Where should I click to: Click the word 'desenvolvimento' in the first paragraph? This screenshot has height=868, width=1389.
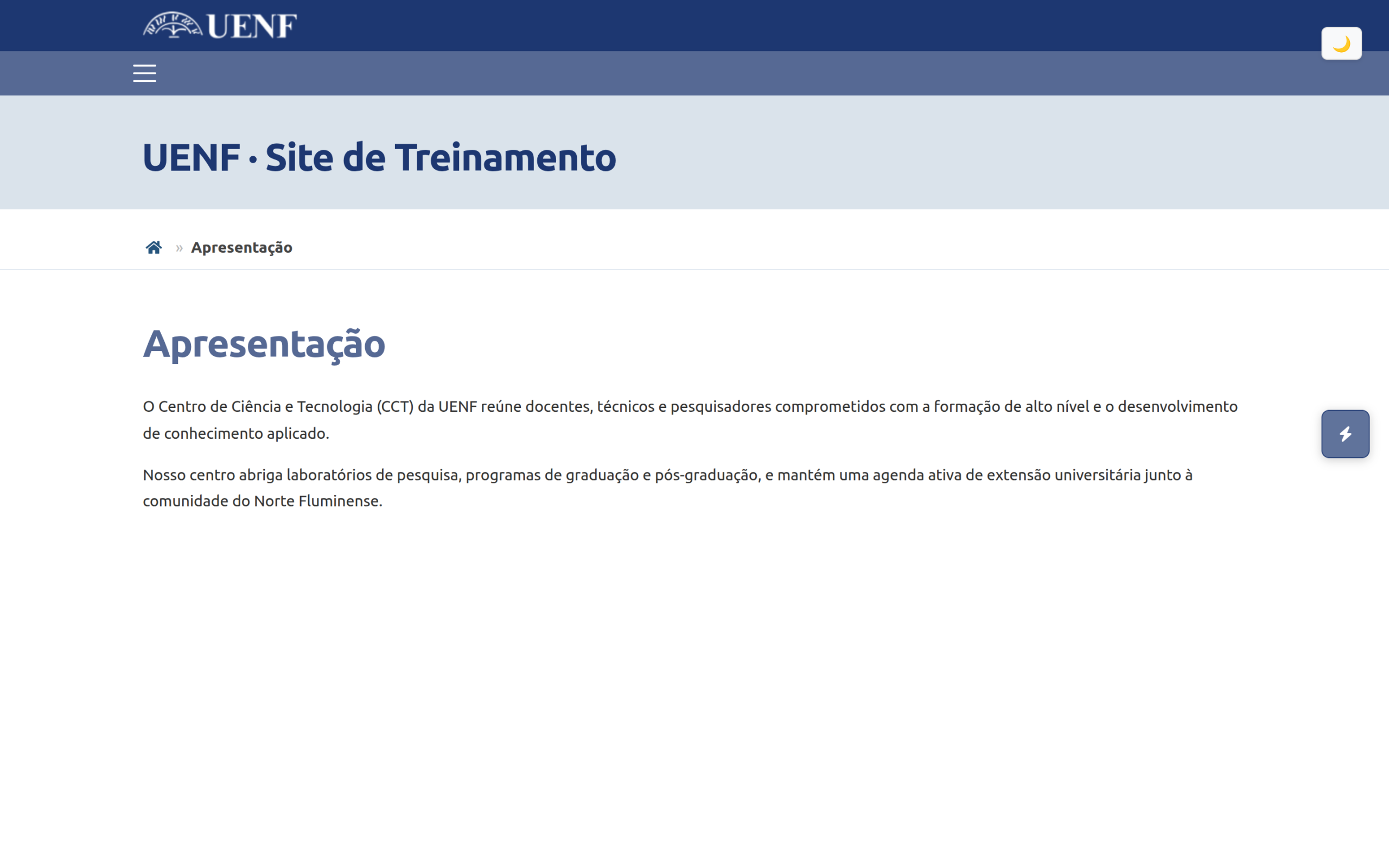point(1178,406)
